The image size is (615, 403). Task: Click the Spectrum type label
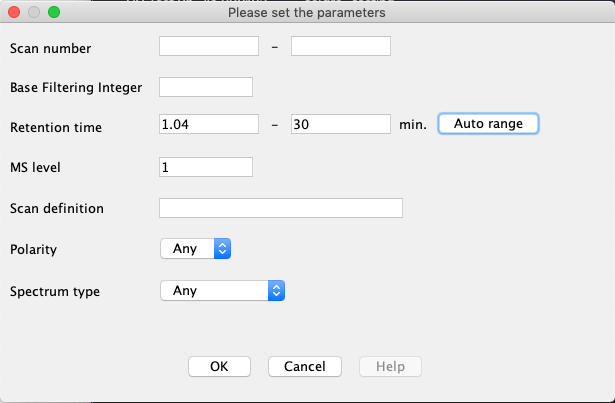[x=55, y=292]
